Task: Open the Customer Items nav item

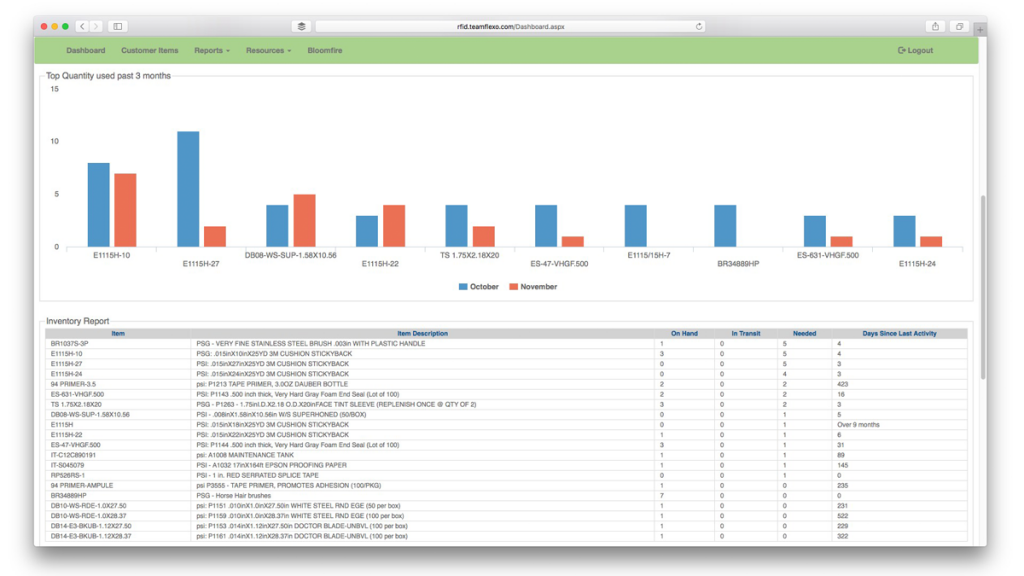Action: click(x=150, y=50)
